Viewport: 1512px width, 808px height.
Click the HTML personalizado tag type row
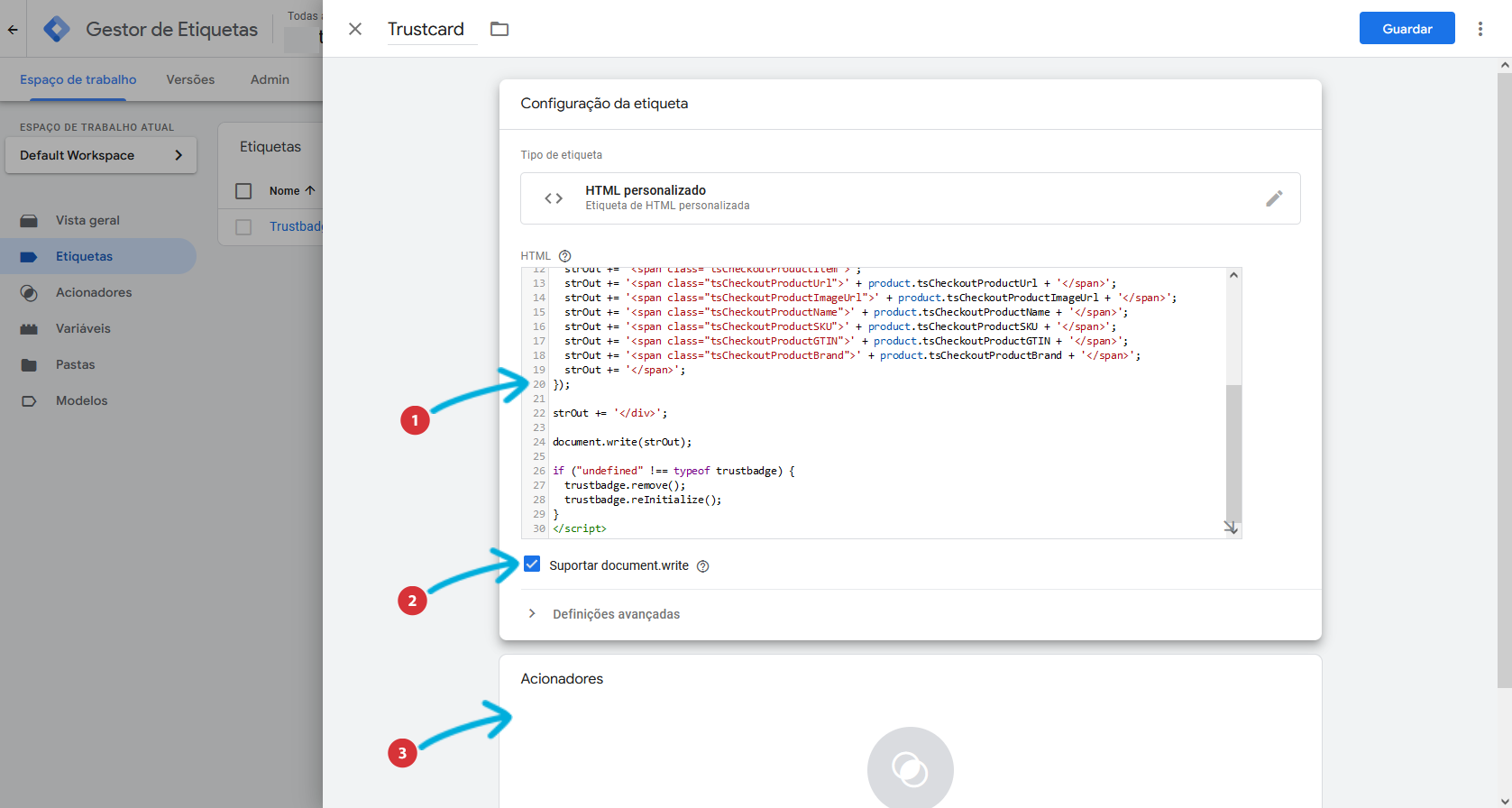pos(911,198)
